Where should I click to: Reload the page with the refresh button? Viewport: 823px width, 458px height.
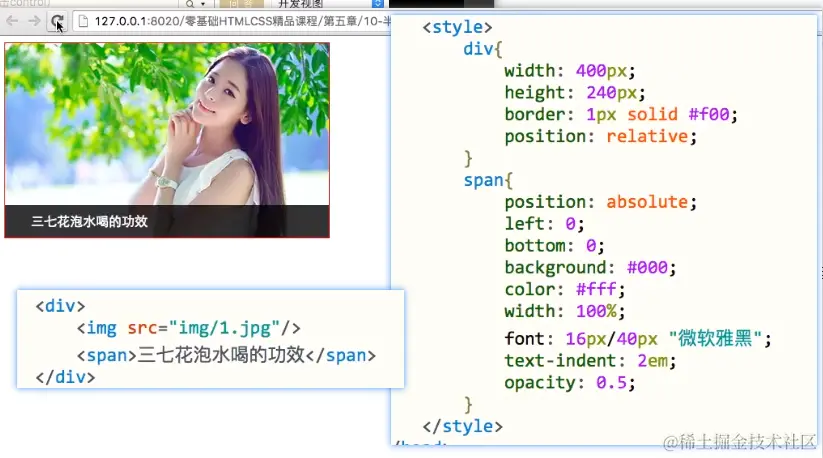pos(57,22)
